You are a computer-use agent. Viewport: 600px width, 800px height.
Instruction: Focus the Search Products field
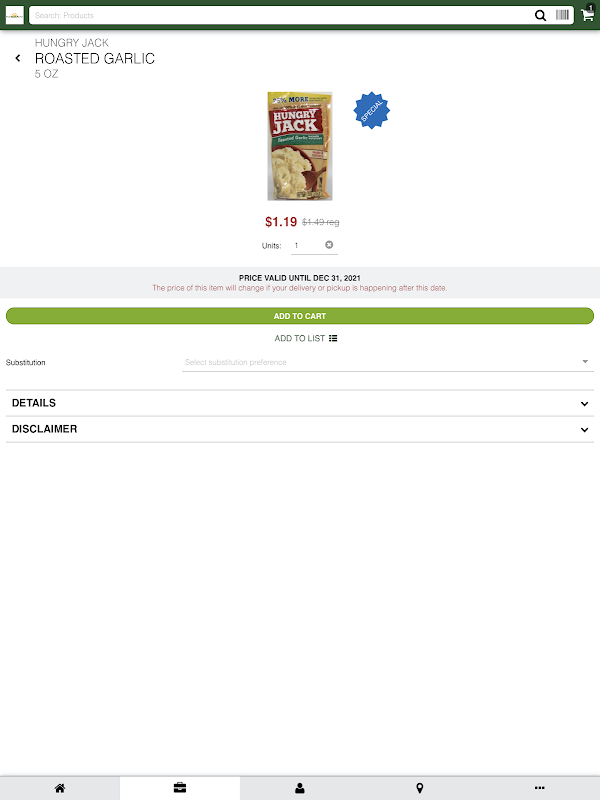(x=281, y=15)
